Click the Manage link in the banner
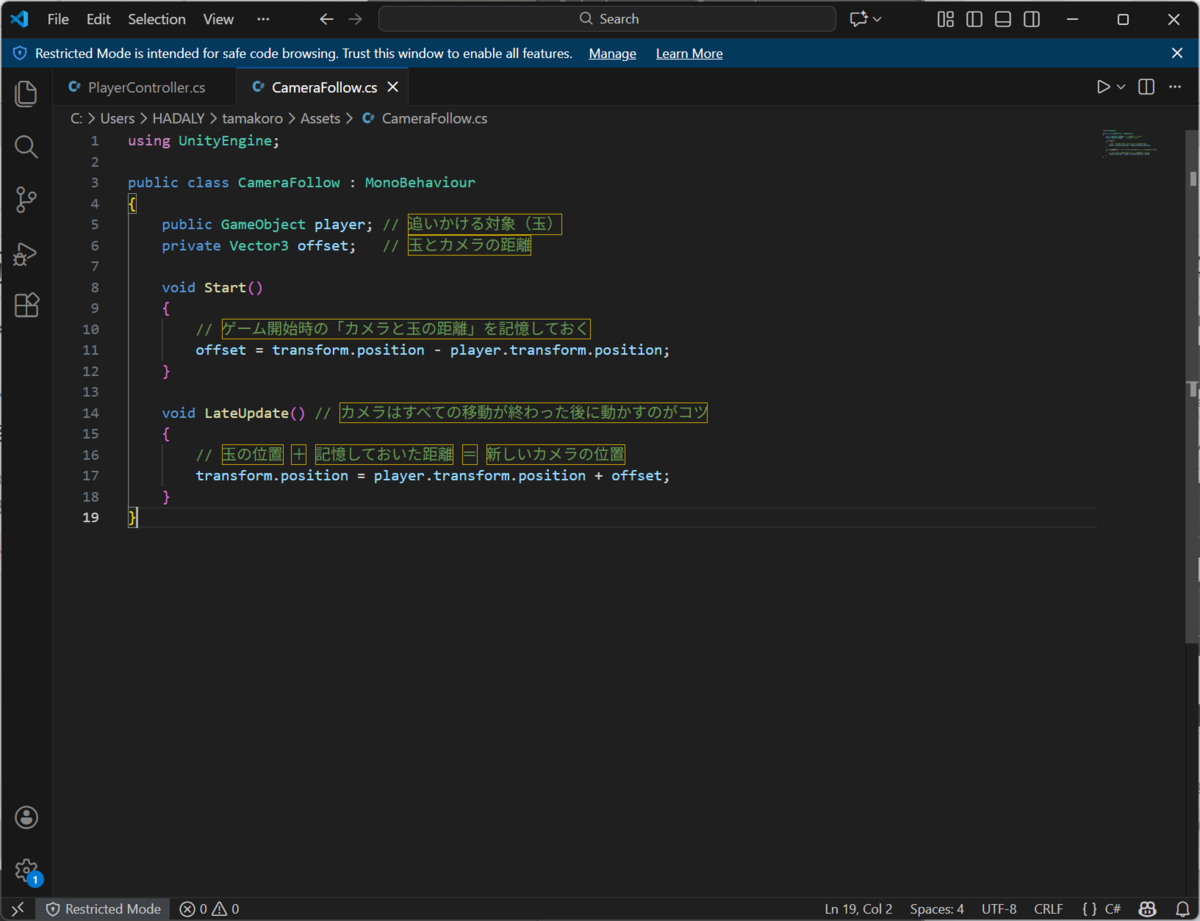Screen dimensions: 1200x921 tap(612, 54)
